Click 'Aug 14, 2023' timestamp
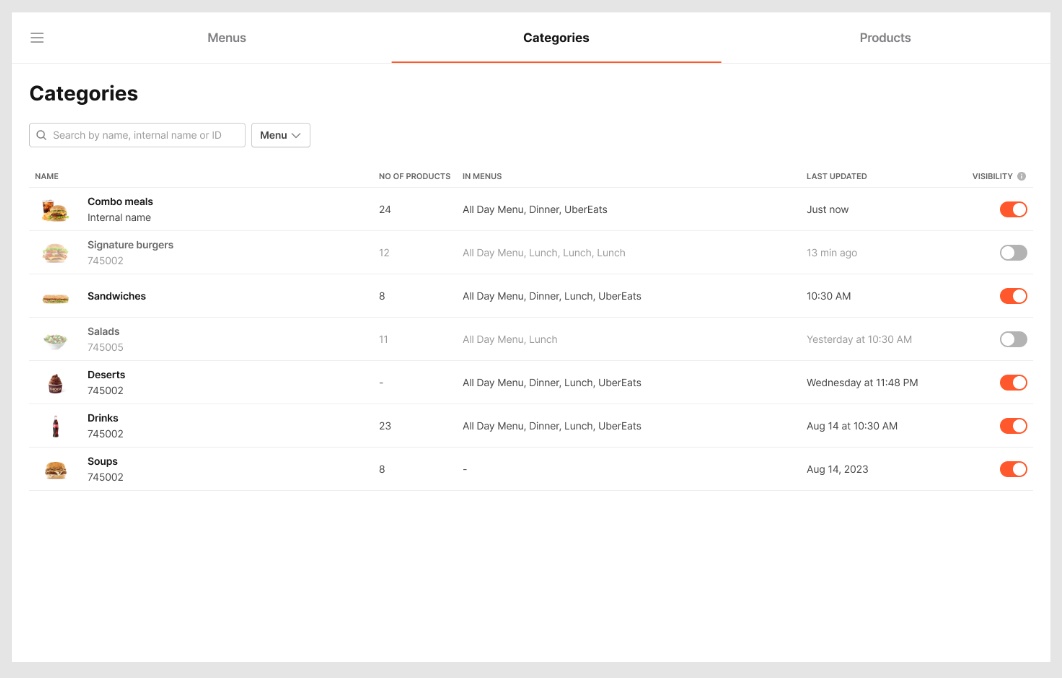Image resolution: width=1062 pixels, height=678 pixels. coord(837,470)
